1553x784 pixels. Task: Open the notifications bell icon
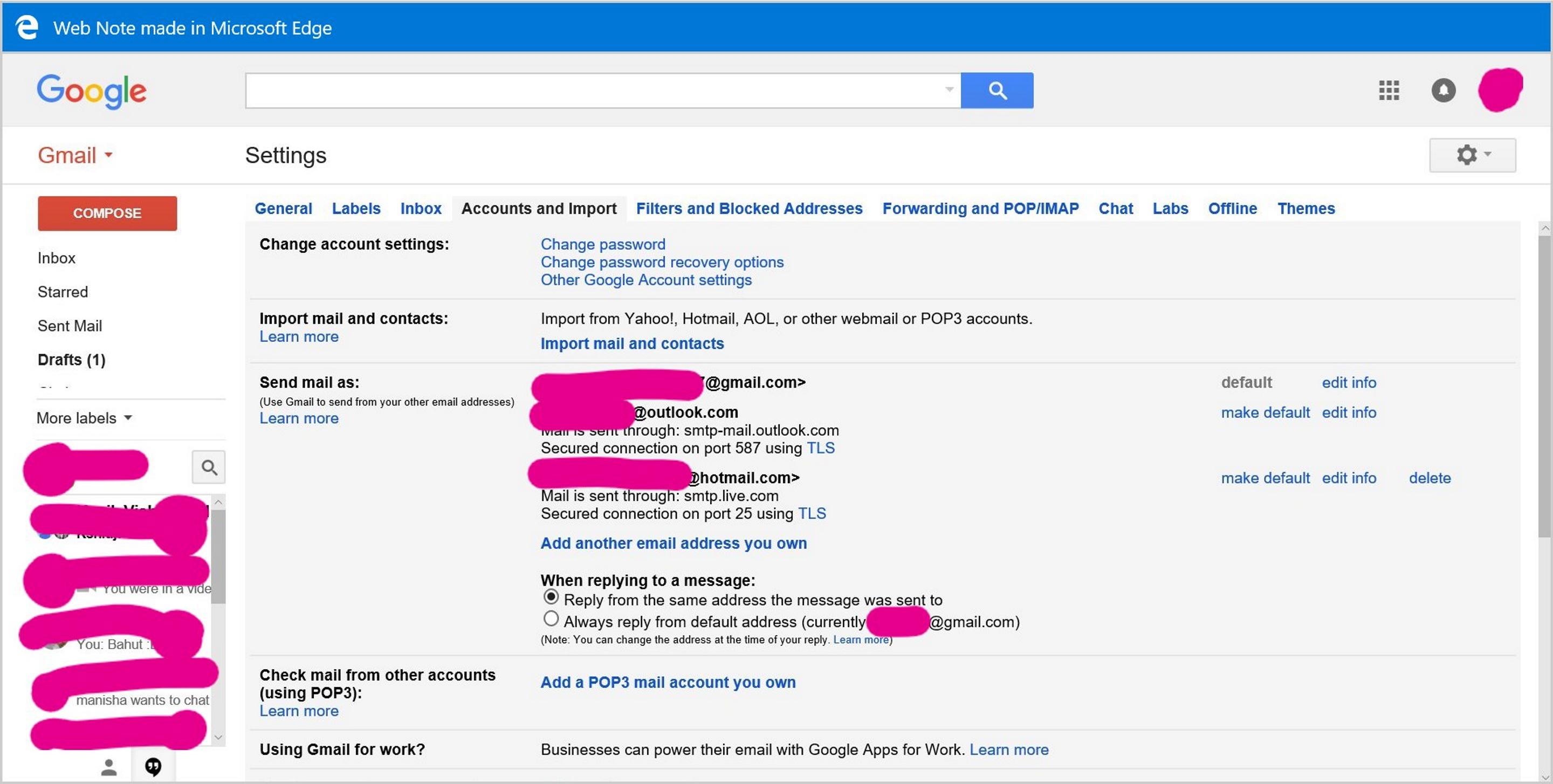tap(1444, 91)
